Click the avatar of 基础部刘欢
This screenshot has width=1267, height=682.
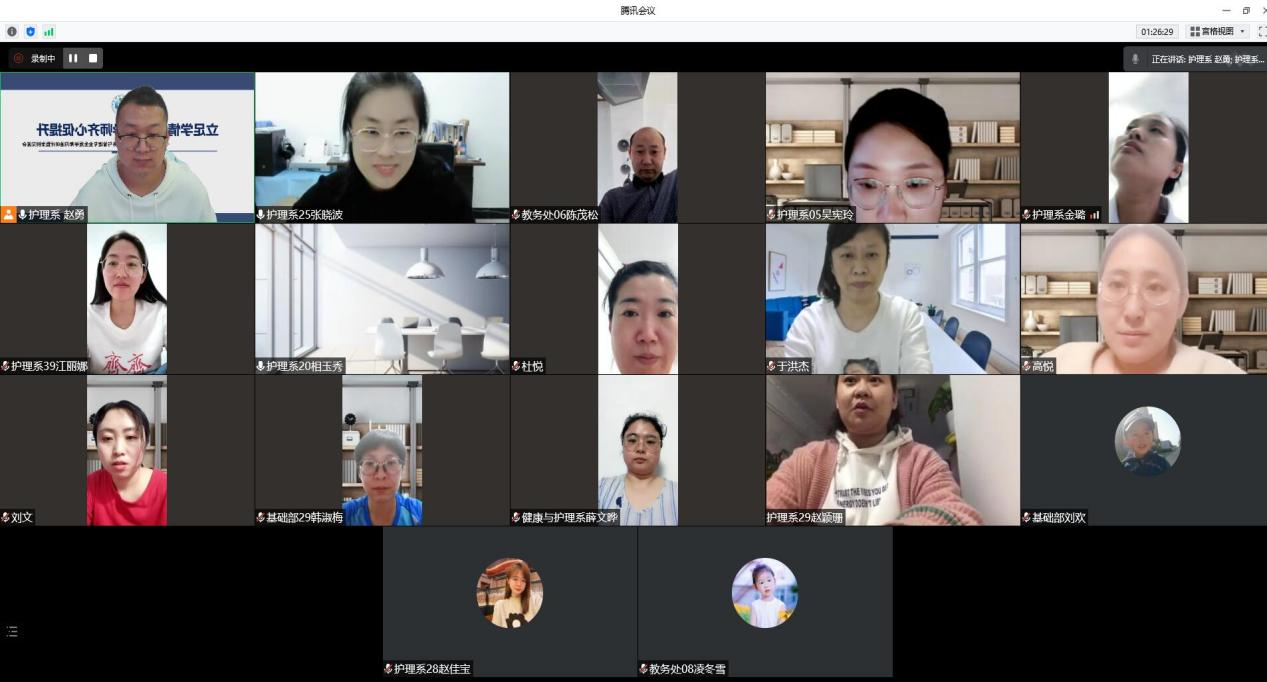[1147, 440]
